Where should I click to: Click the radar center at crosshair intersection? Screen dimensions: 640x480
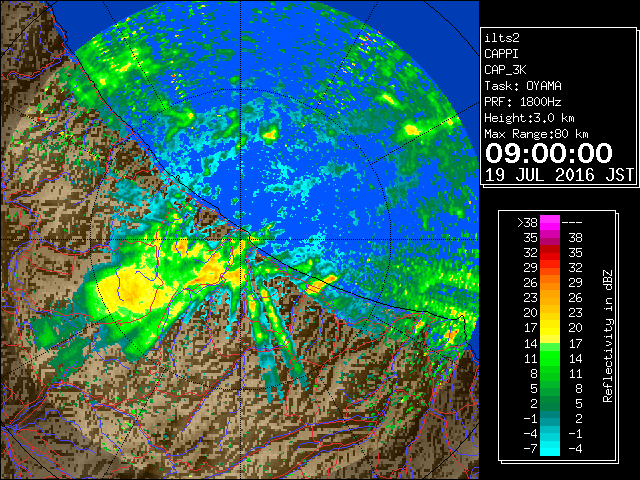pyautogui.click(x=241, y=240)
